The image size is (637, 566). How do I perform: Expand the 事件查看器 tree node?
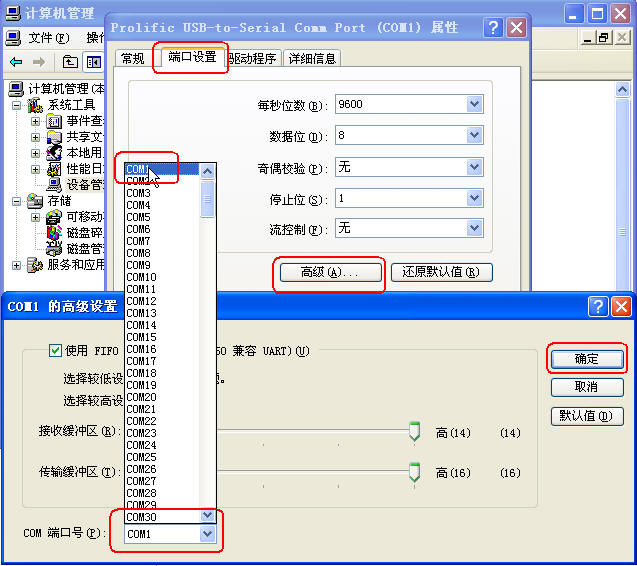click(35, 121)
